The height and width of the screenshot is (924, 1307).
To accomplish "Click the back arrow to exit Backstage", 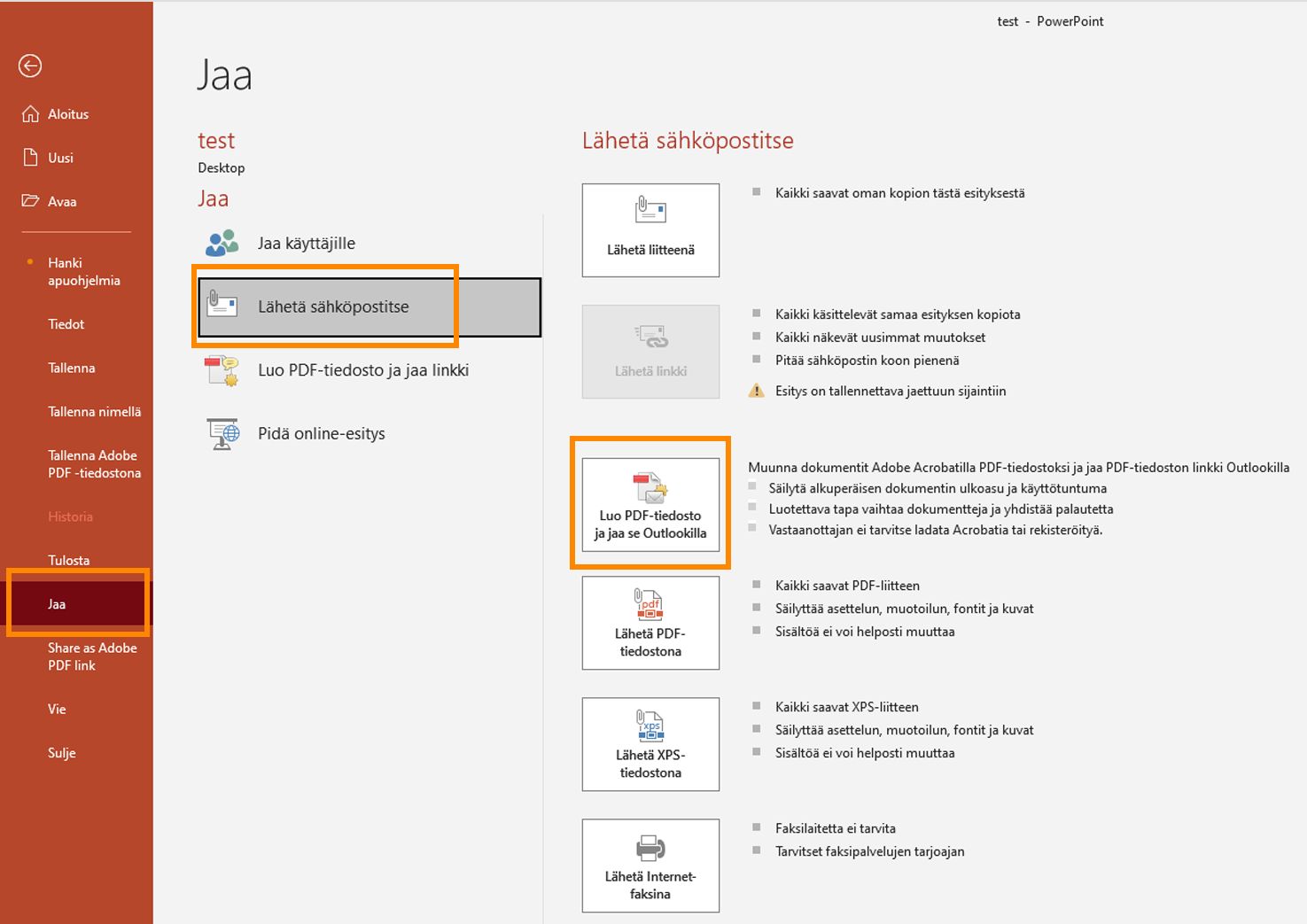I will 29,66.
